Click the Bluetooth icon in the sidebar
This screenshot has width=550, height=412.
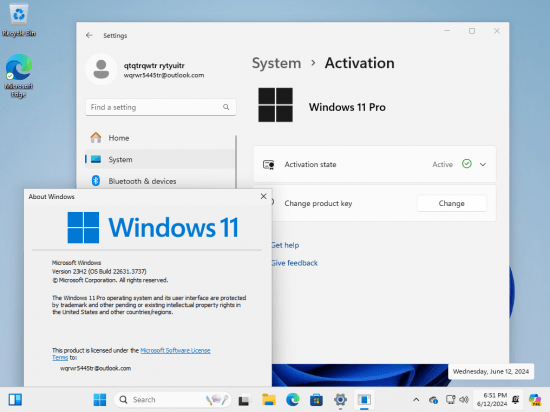(x=96, y=181)
